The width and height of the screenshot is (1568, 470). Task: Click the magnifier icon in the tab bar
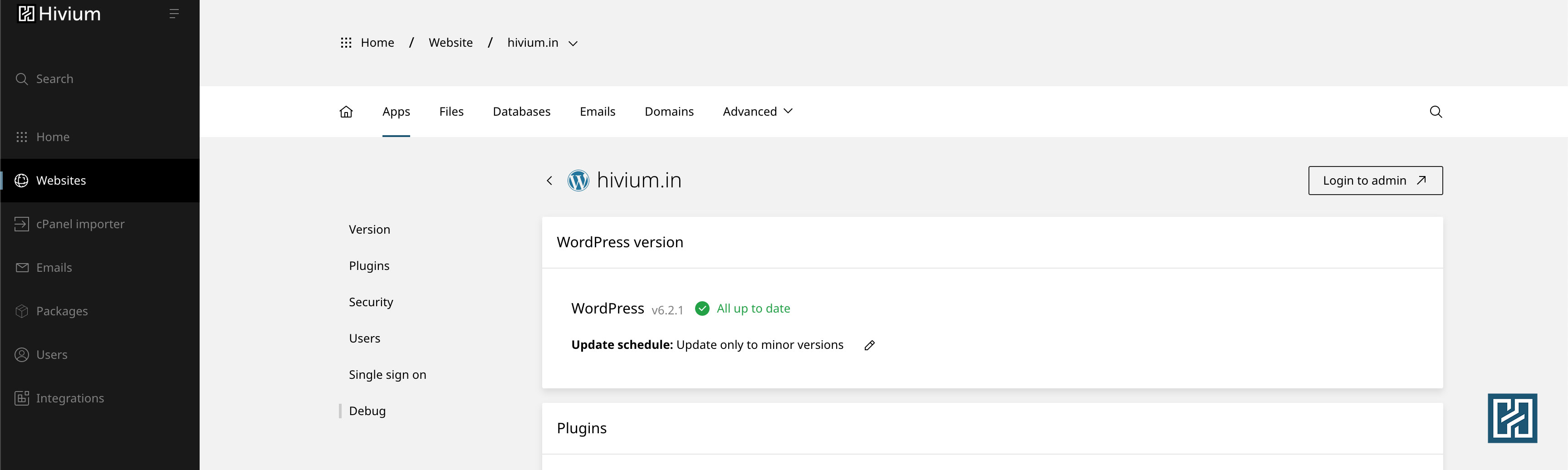point(1436,112)
